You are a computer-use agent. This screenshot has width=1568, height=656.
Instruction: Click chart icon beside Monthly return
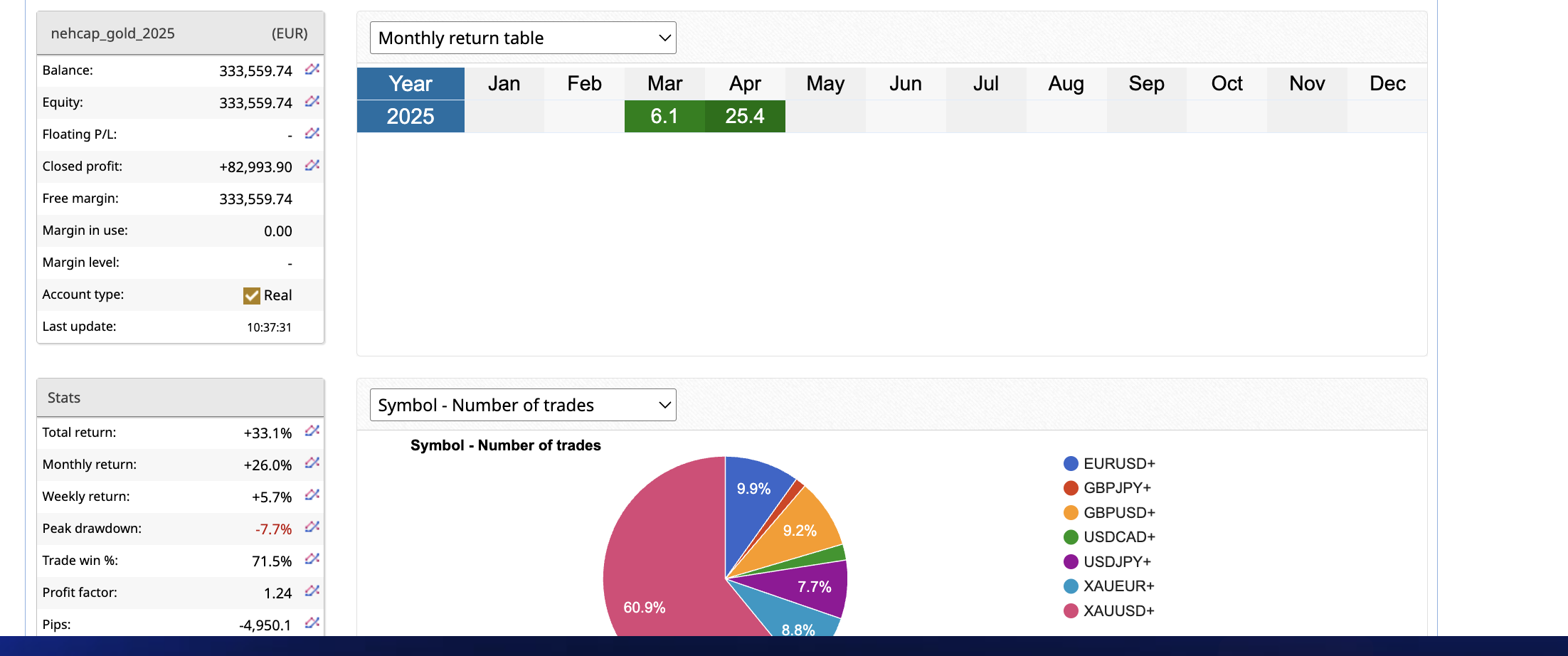[x=312, y=463]
